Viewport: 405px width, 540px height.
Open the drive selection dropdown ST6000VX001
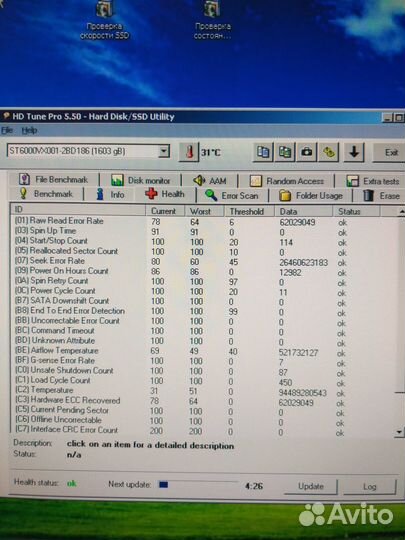click(88, 151)
